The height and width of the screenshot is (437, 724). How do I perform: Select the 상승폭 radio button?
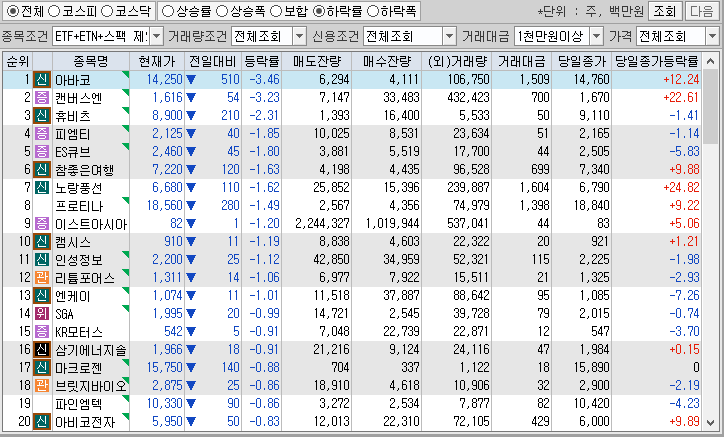[222, 11]
